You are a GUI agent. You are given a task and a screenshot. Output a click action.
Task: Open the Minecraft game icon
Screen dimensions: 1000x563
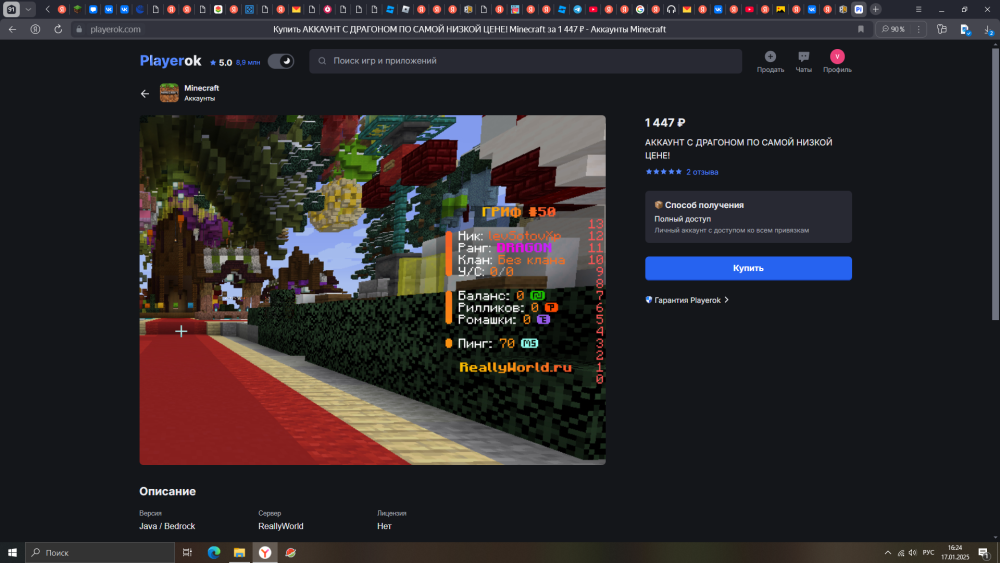(169, 93)
